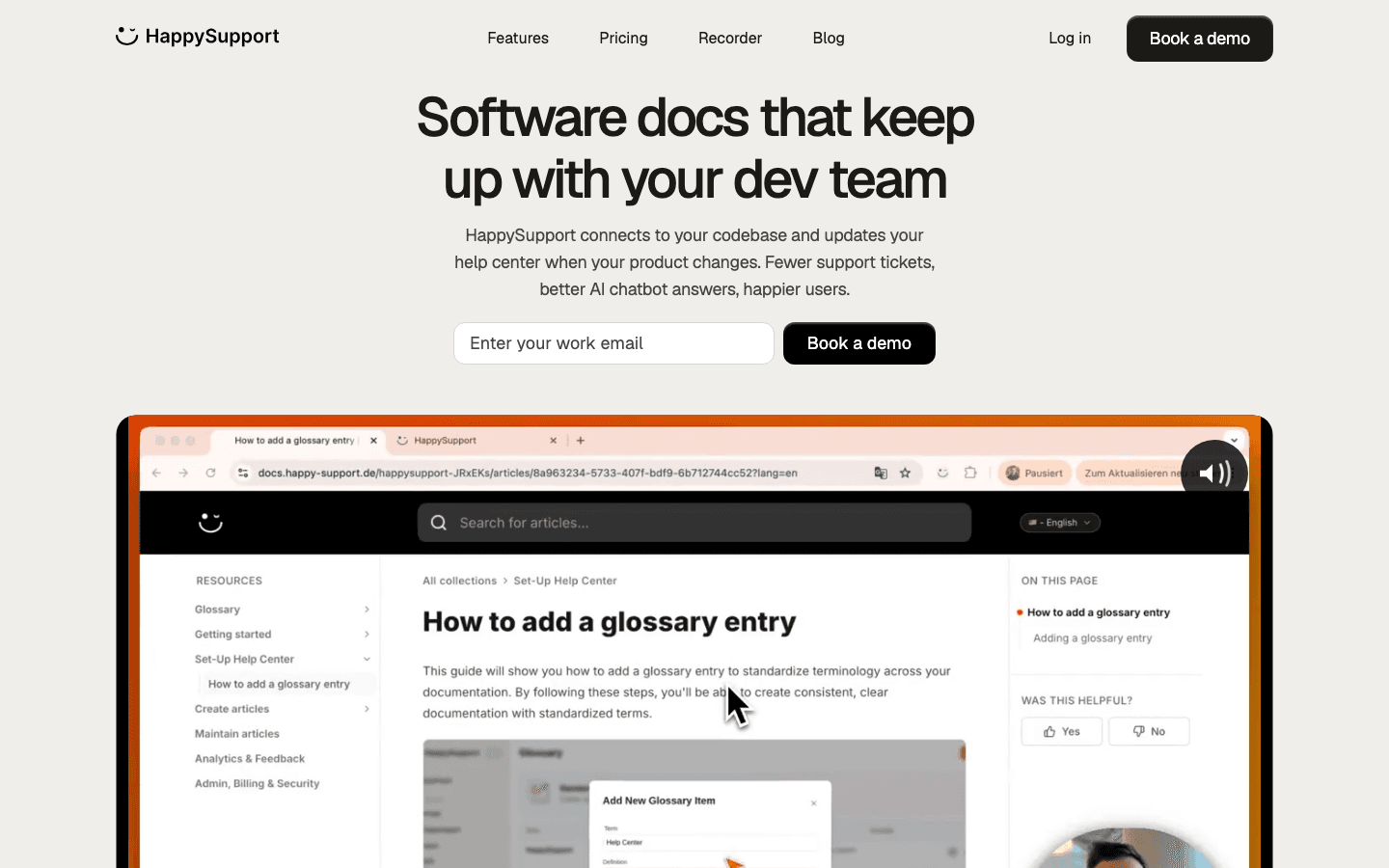Close the glossary entry browser tab
The width and height of the screenshot is (1389, 868).
click(373, 441)
